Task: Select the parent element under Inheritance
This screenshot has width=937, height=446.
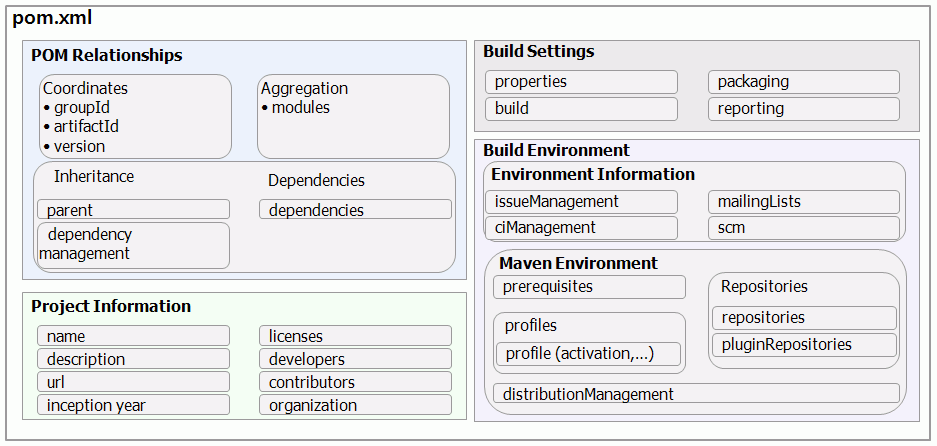Action: click(x=133, y=210)
